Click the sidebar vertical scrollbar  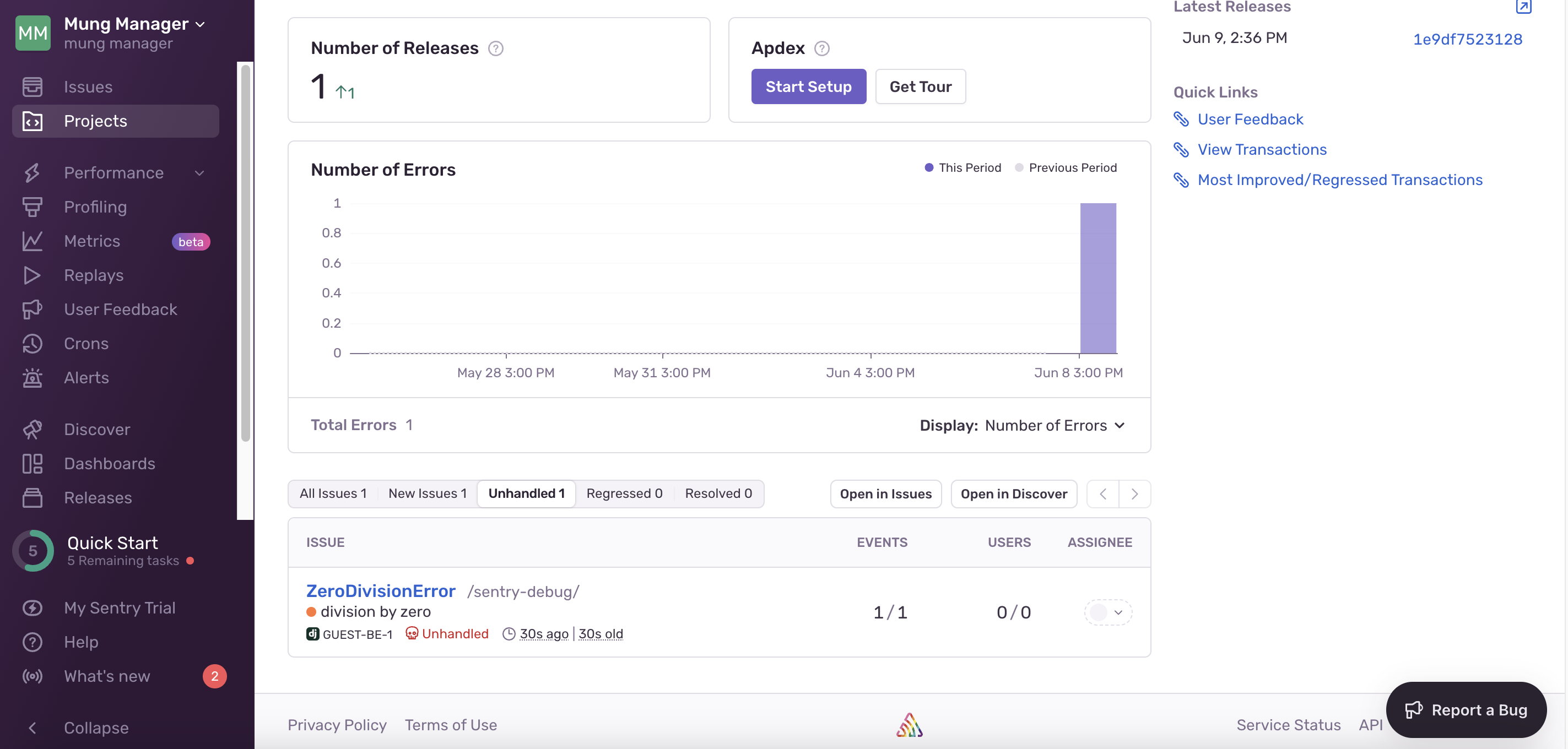tap(245, 252)
